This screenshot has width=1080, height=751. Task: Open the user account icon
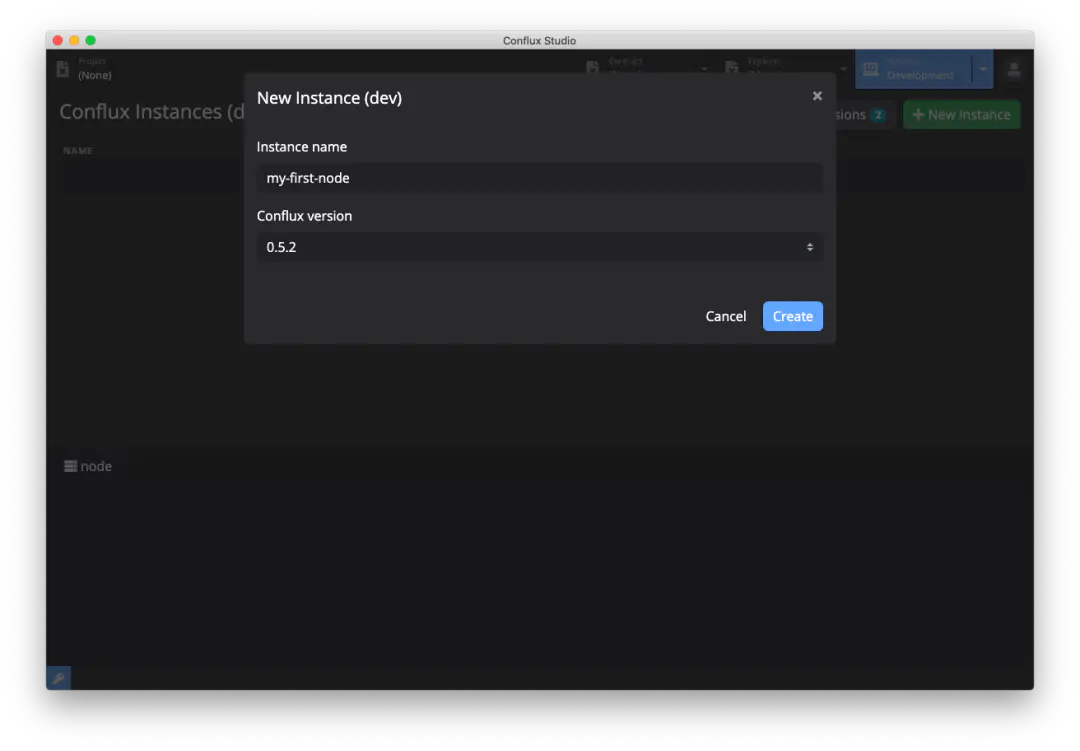[x=1013, y=69]
